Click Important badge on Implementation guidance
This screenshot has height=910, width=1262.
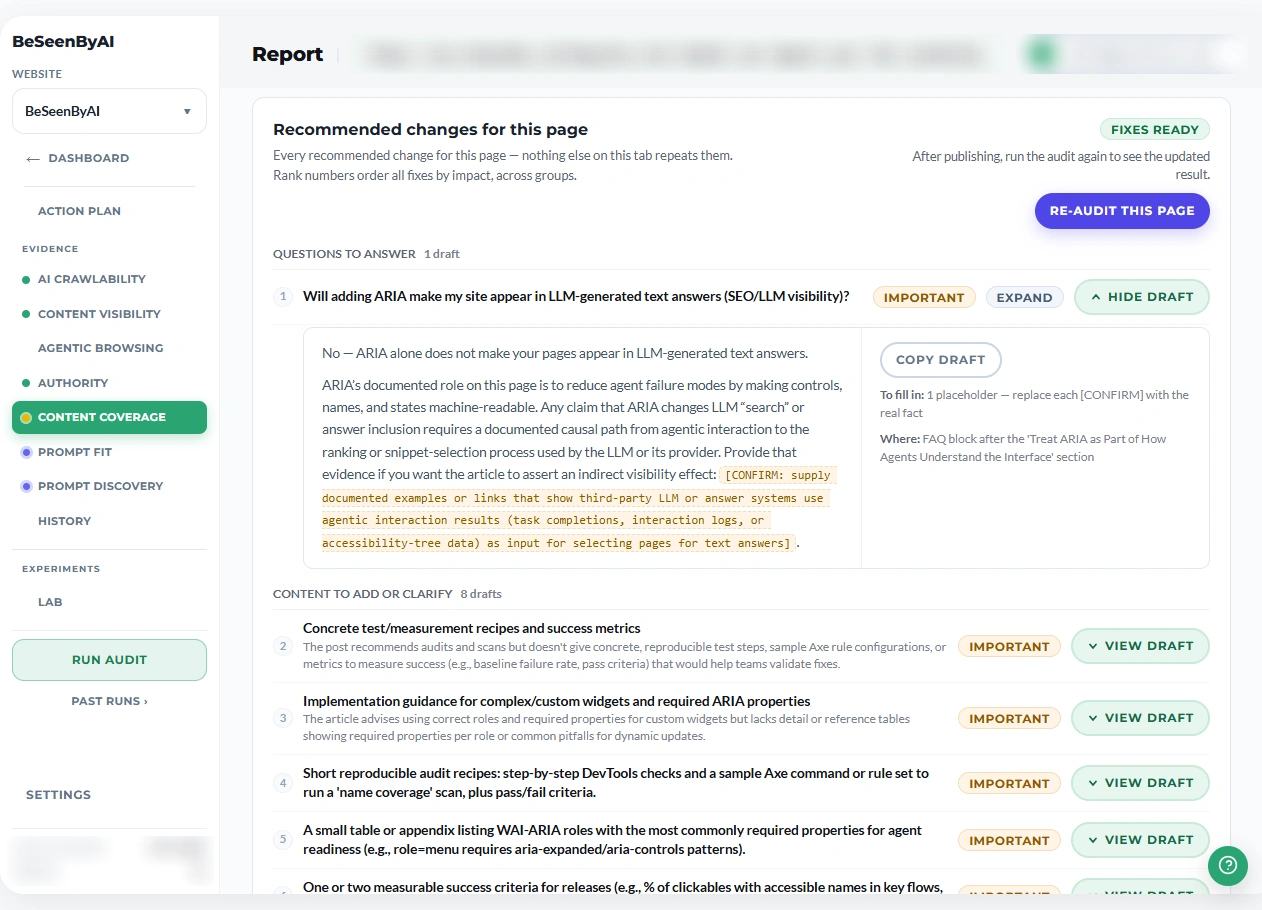[1009, 718]
